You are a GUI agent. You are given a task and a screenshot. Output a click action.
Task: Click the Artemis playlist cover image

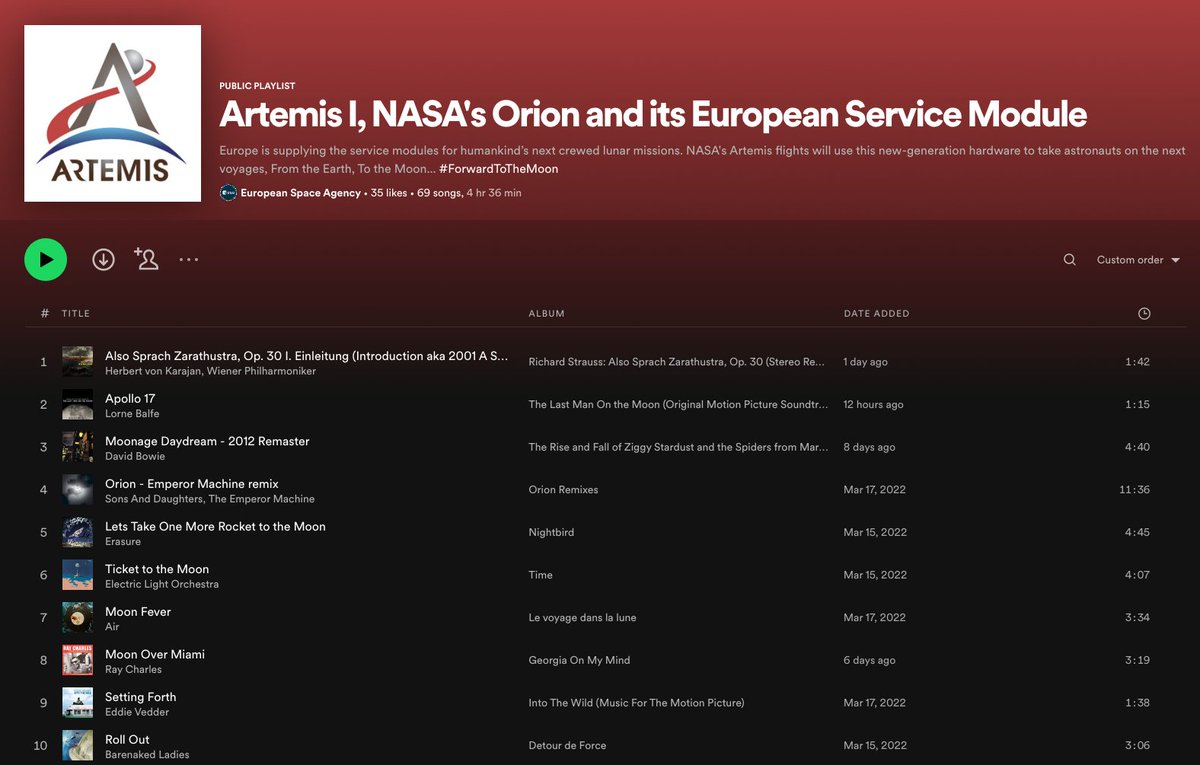click(x=112, y=113)
